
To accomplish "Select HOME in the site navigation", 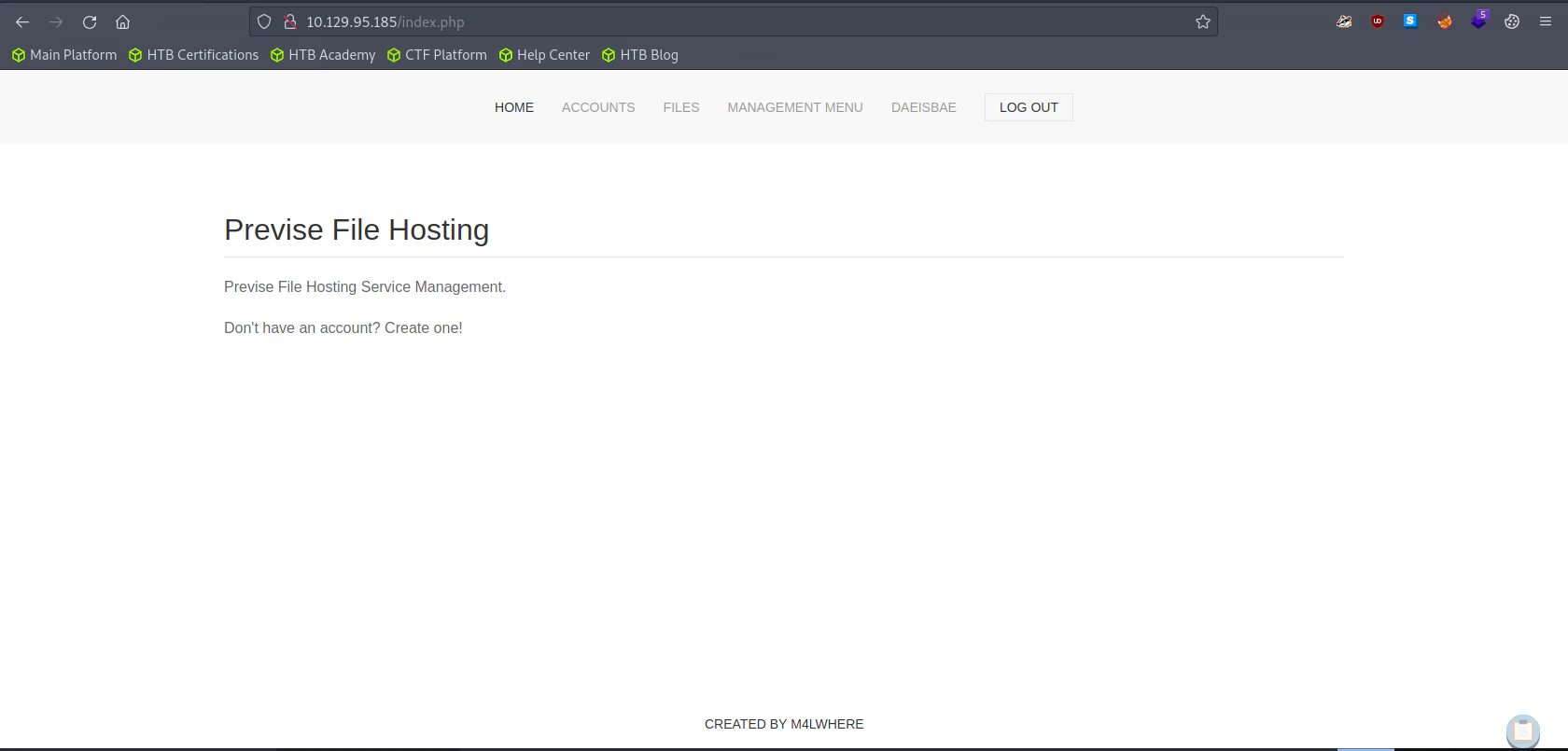I will [514, 107].
